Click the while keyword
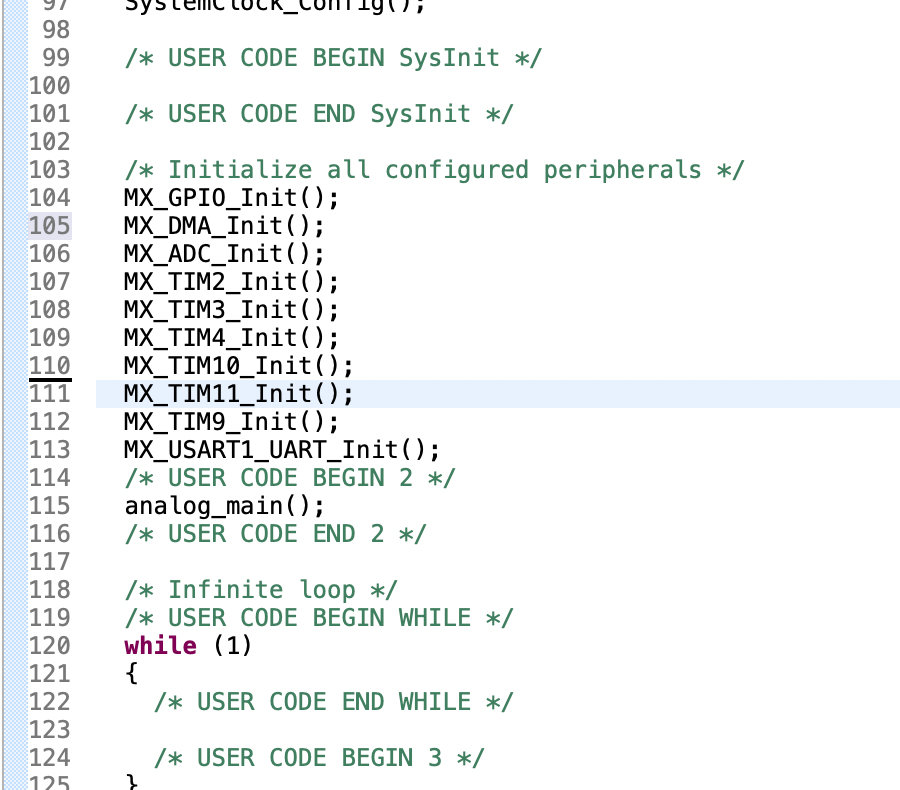The height and width of the screenshot is (790, 900). 161,646
